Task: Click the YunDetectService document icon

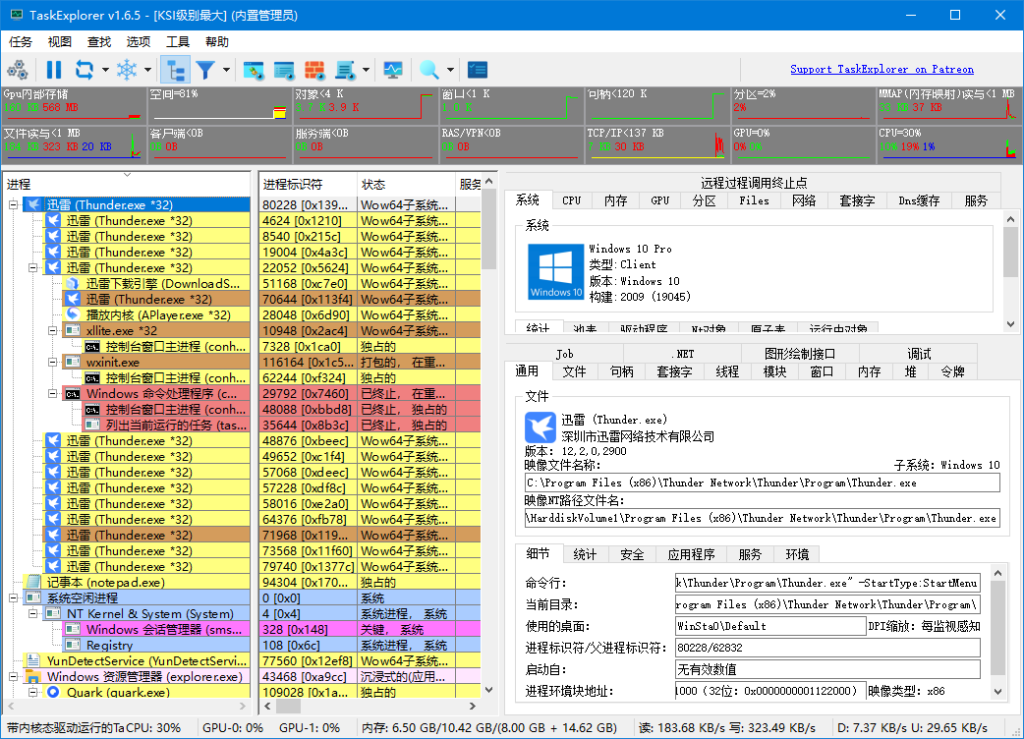Action: coord(33,661)
